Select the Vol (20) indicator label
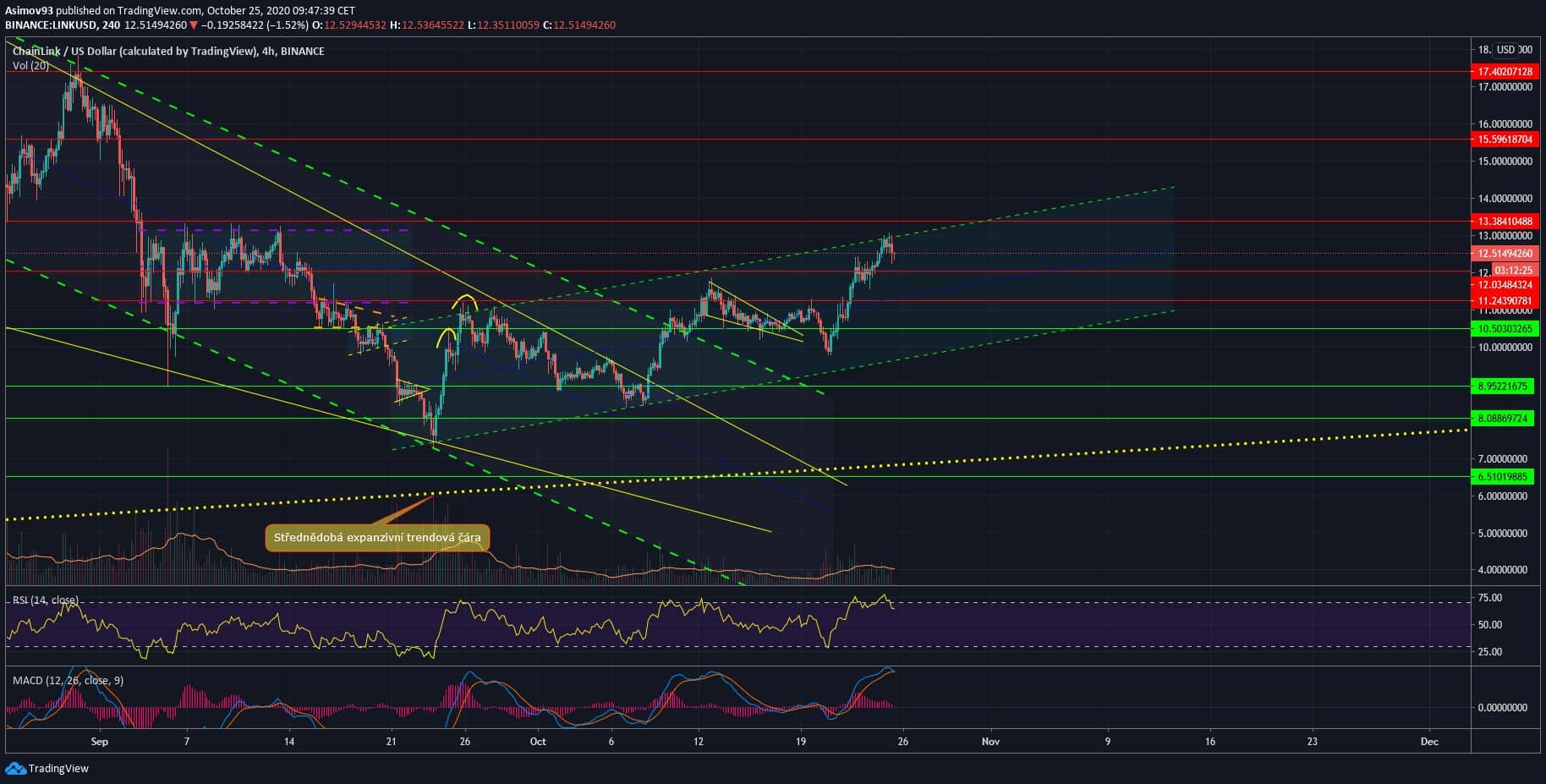This screenshot has height=784, width=1546. tap(30, 65)
